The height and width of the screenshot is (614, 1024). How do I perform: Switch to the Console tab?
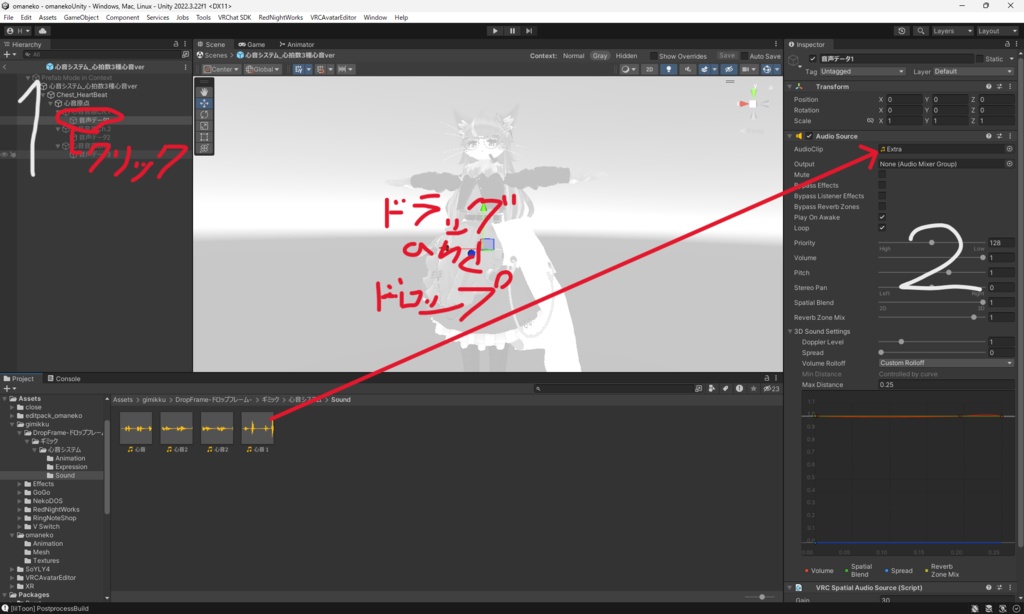64,378
